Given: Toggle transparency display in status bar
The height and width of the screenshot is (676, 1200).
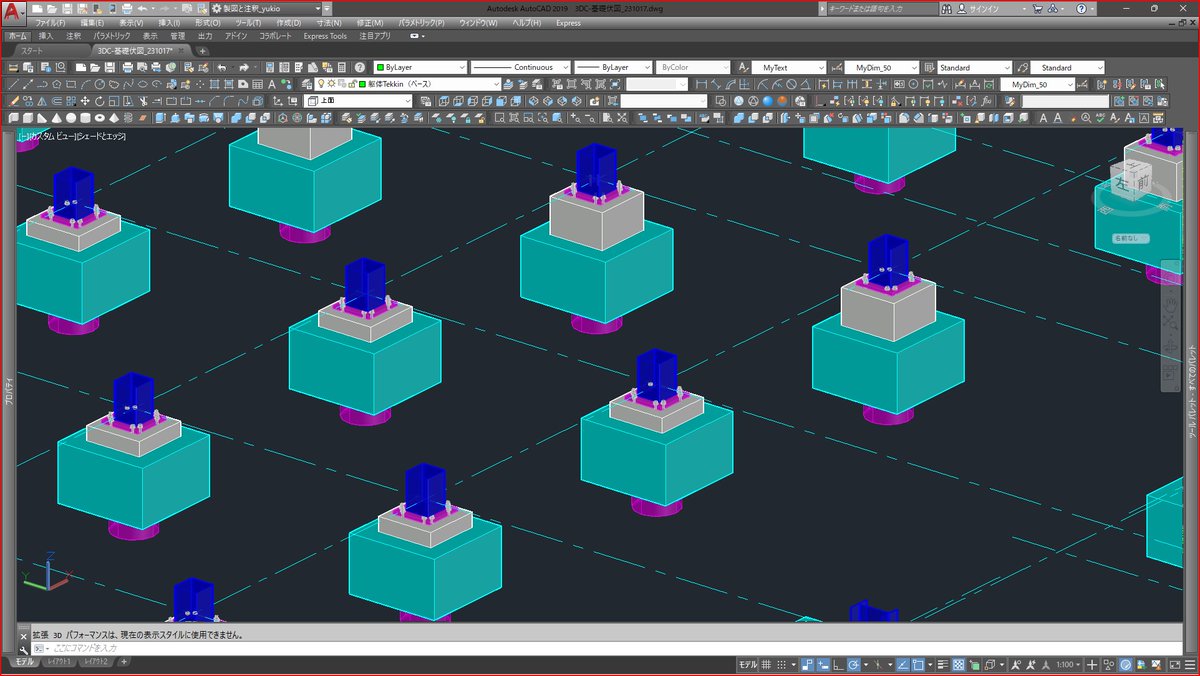Looking at the screenshot, I should coord(958,664).
